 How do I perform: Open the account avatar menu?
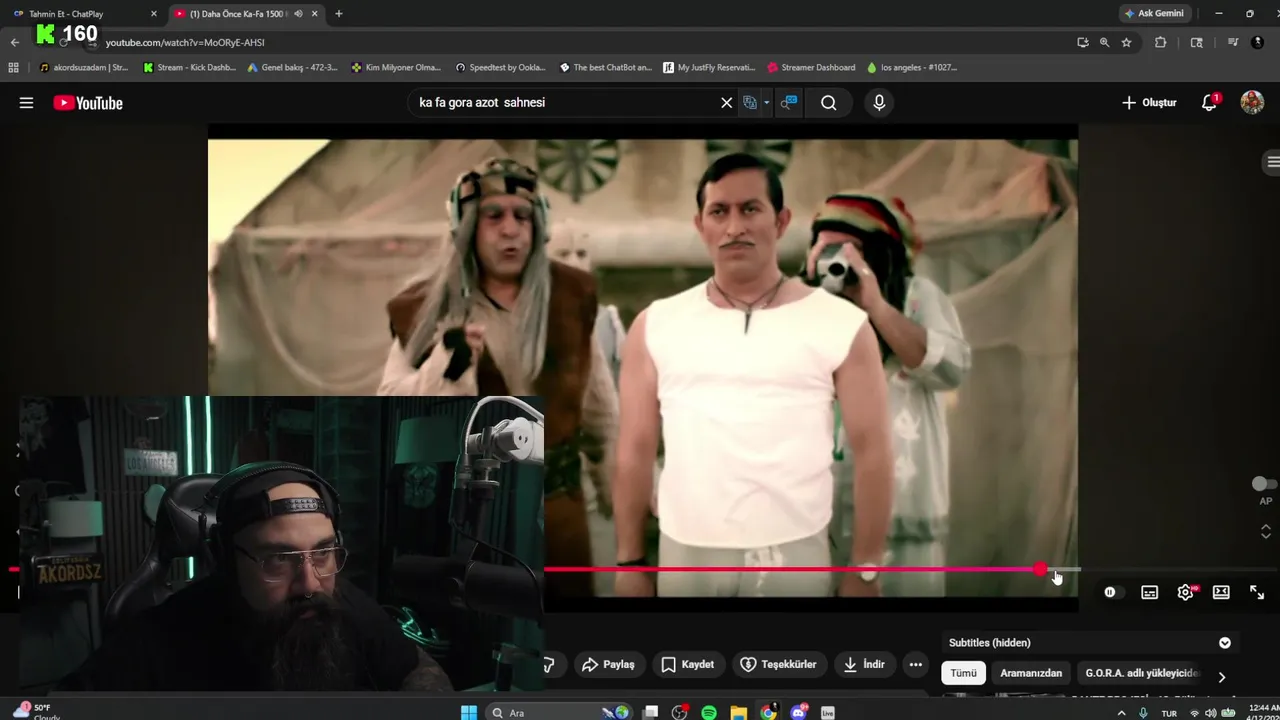point(1252,103)
